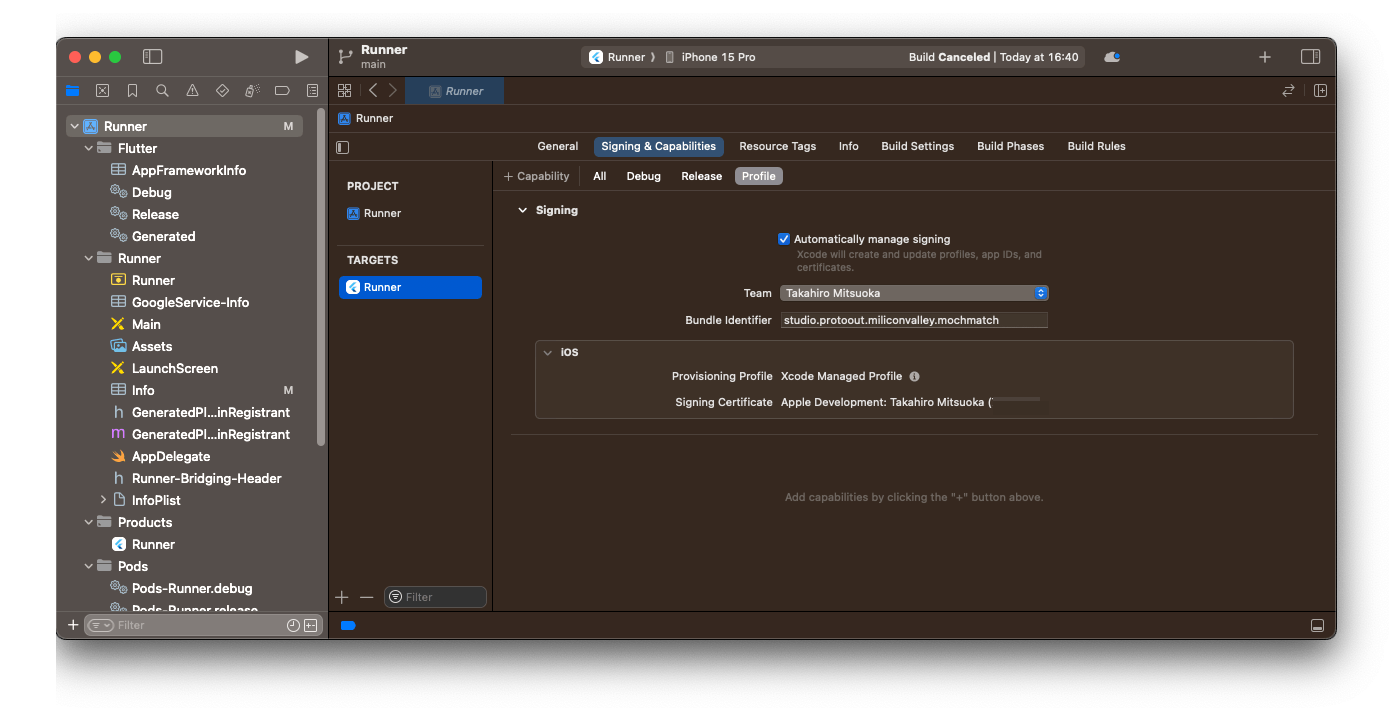Switch to the Build Phases tab
Image resolution: width=1392 pixels, height=713 pixels.
click(x=1010, y=146)
